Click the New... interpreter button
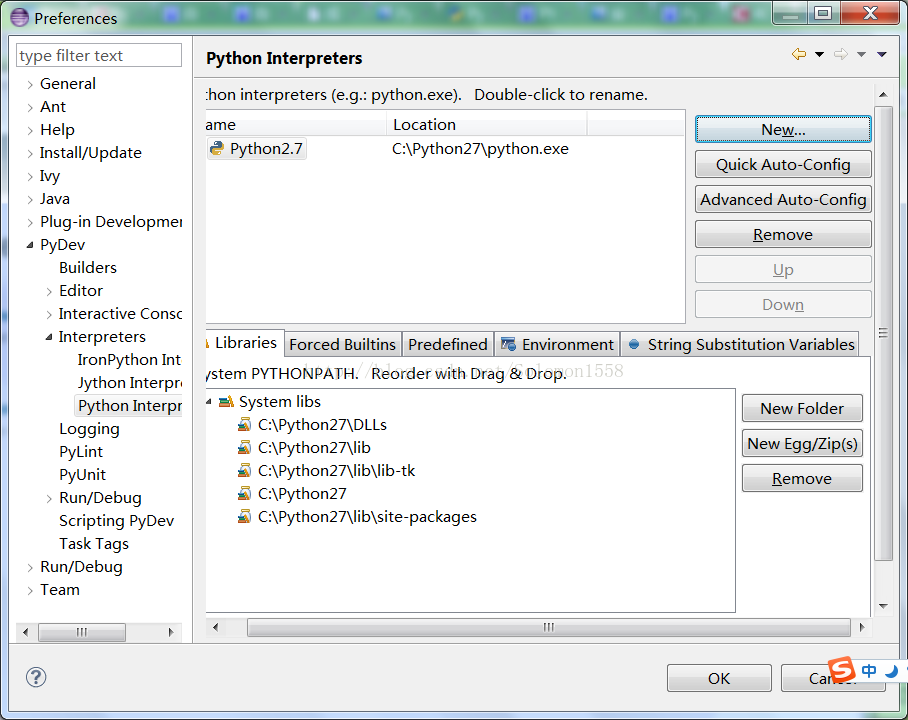908x720 pixels. pos(783,129)
